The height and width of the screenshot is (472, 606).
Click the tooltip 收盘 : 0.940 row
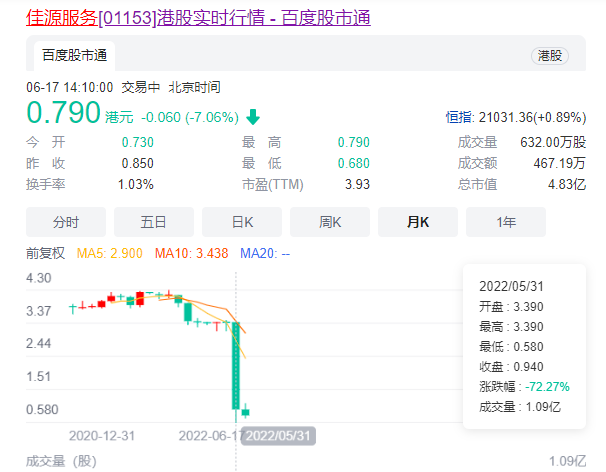tap(511, 366)
